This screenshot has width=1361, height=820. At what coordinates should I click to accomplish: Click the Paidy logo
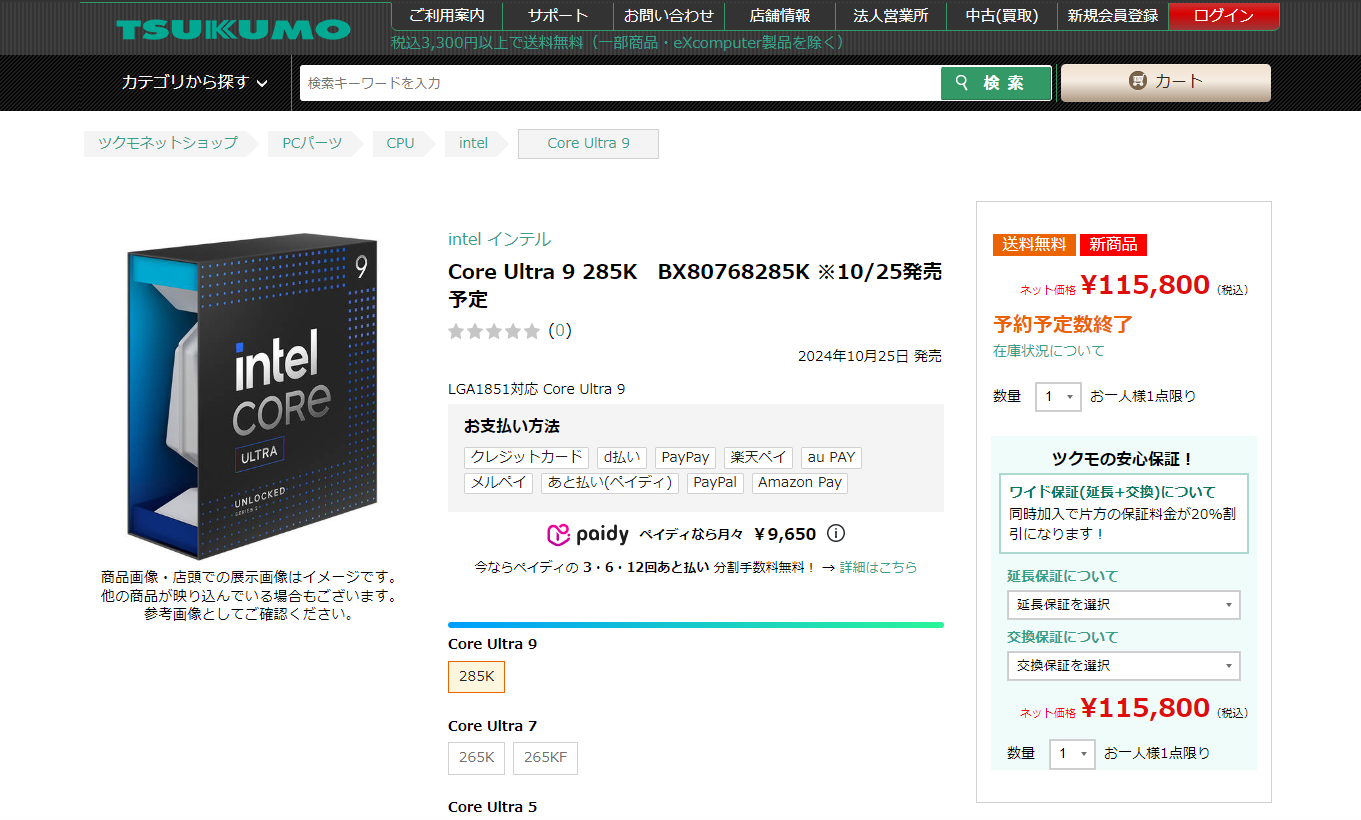click(x=588, y=534)
